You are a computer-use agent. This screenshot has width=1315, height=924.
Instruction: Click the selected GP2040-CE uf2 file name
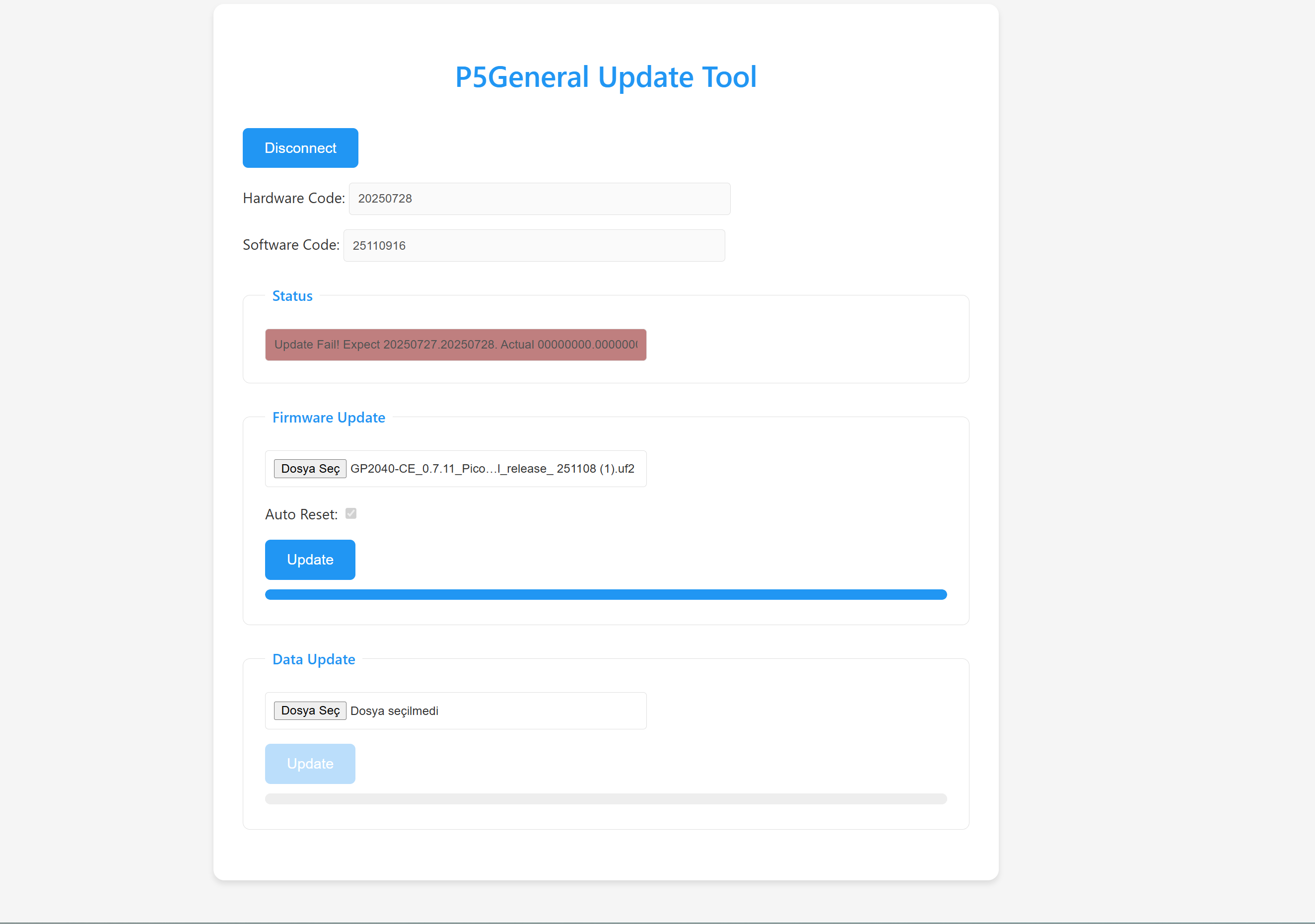(x=492, y=469)
